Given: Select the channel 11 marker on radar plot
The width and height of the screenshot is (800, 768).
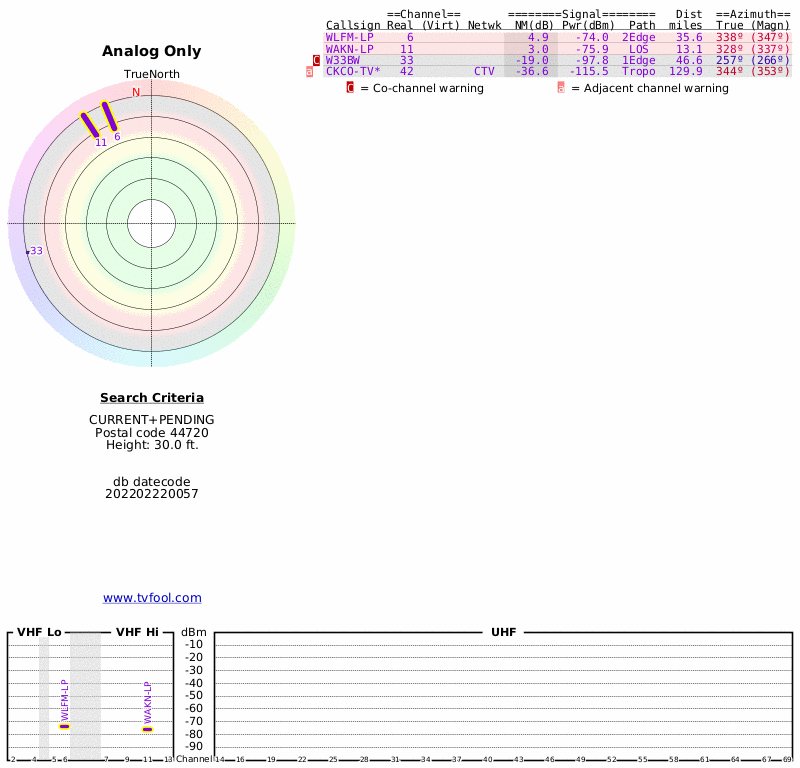Looking at the screenshot, I should (x=90, y=125).
